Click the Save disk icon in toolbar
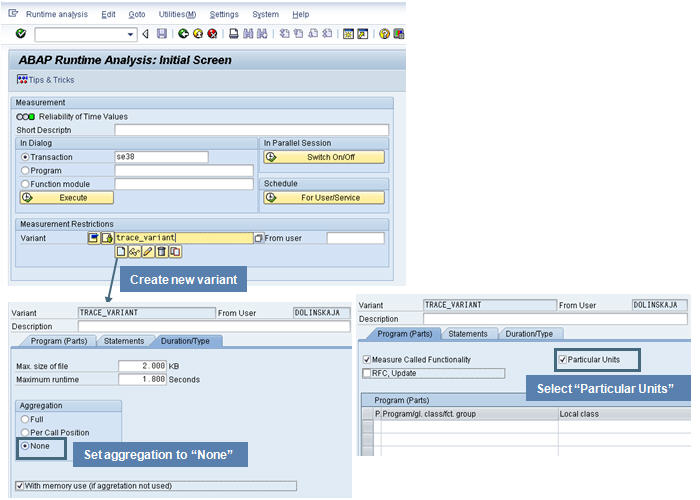The image size is (700, 500). click(x=162, y=34)
